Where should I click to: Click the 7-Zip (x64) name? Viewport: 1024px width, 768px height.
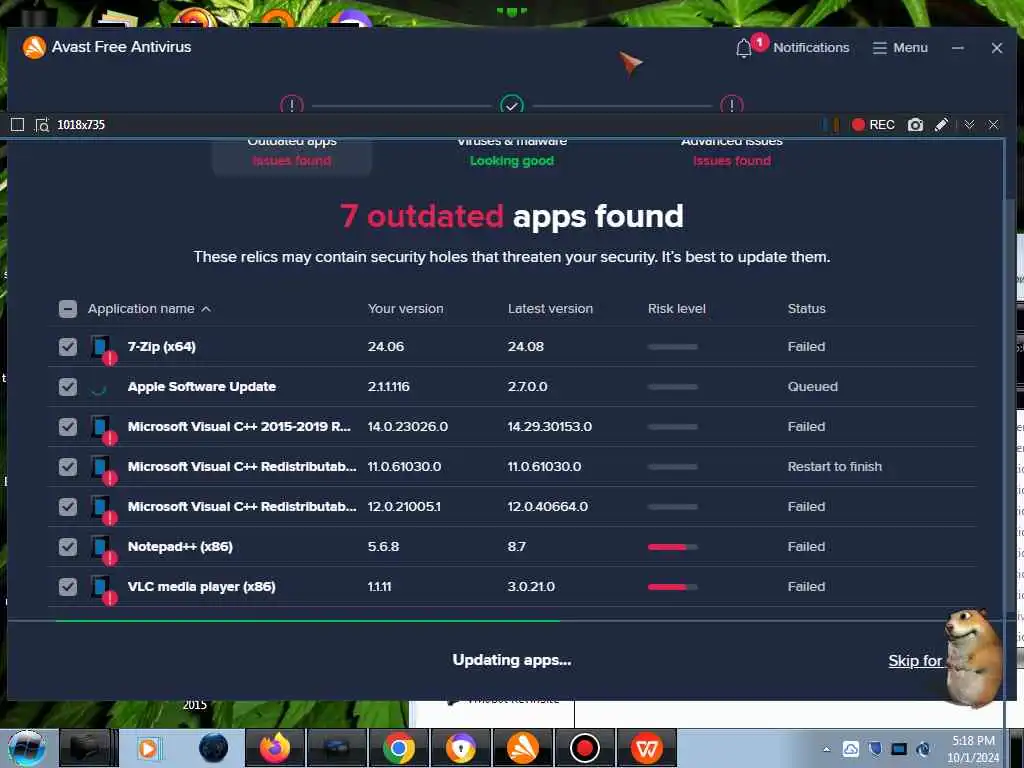pos(161,347)
